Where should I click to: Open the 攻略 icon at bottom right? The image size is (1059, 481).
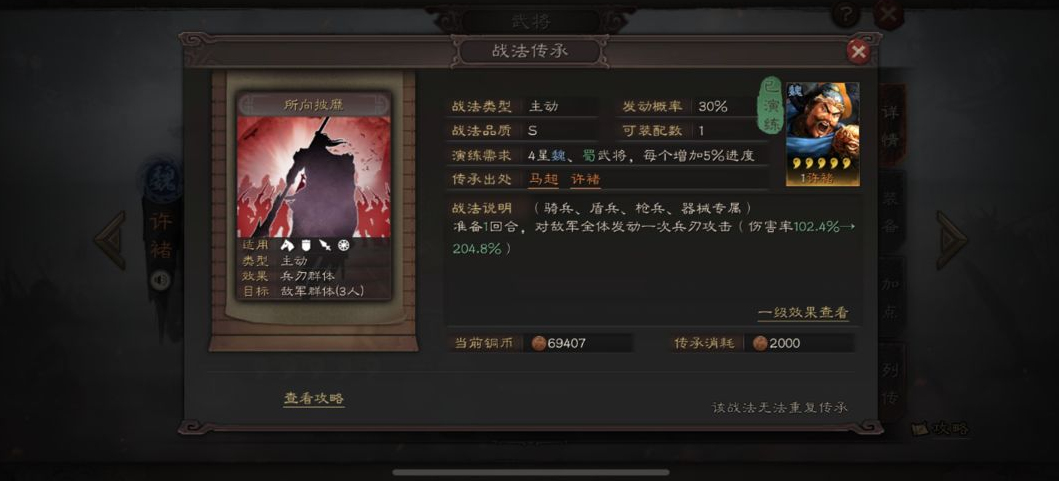[x=940, y=428]
